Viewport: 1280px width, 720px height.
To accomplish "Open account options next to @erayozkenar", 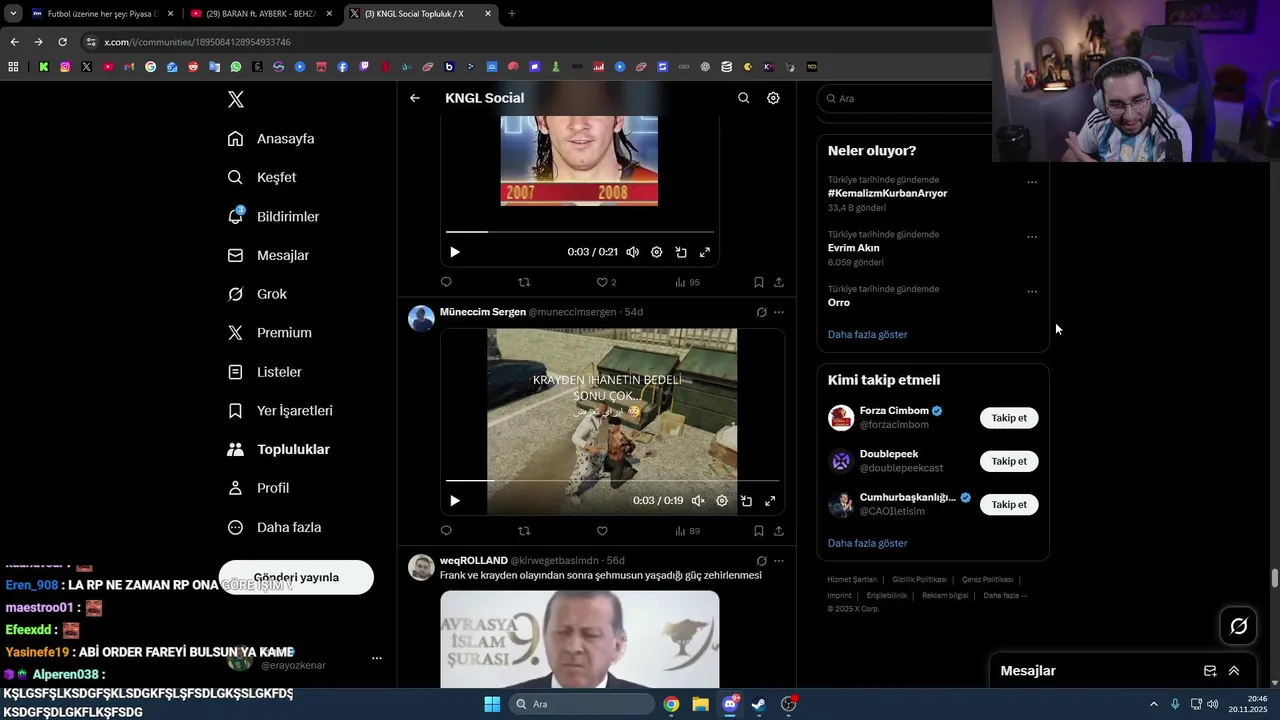I will tap(377, 658).
